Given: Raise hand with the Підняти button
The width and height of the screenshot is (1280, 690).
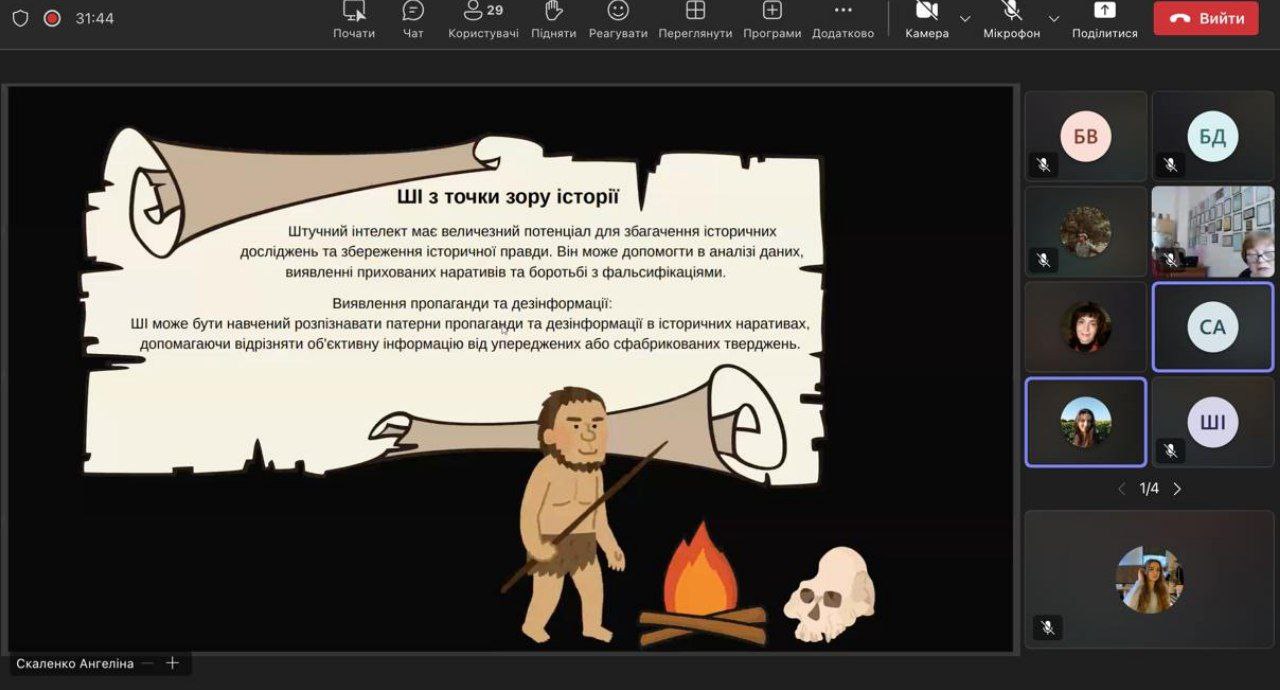Looking at the screenshot, I should 553,19.
